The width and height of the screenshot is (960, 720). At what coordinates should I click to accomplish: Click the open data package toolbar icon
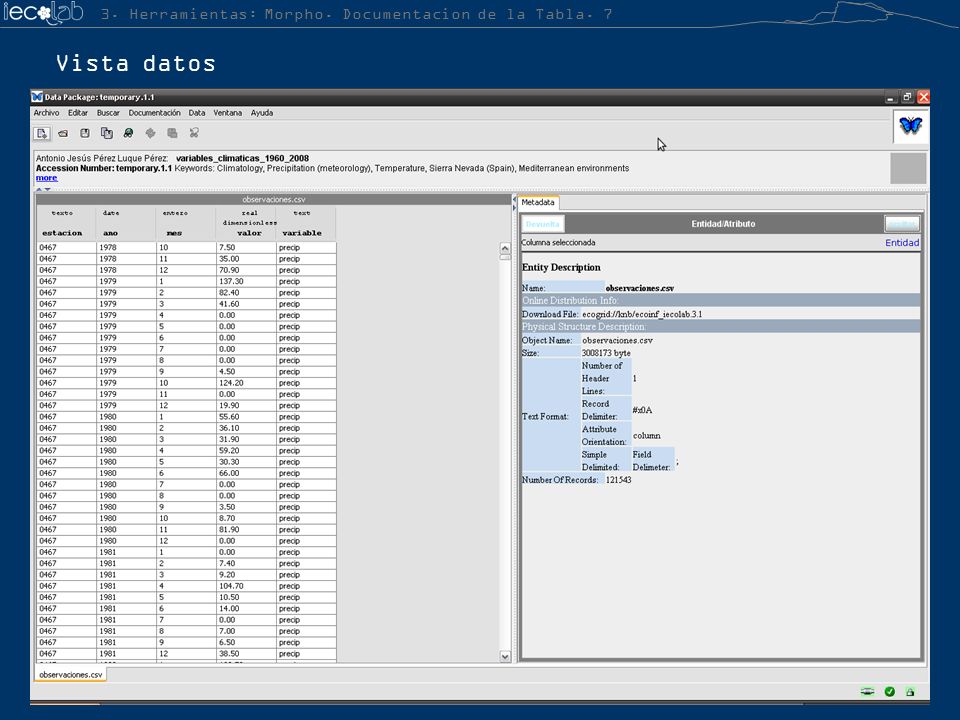click(x=63, y=133)
